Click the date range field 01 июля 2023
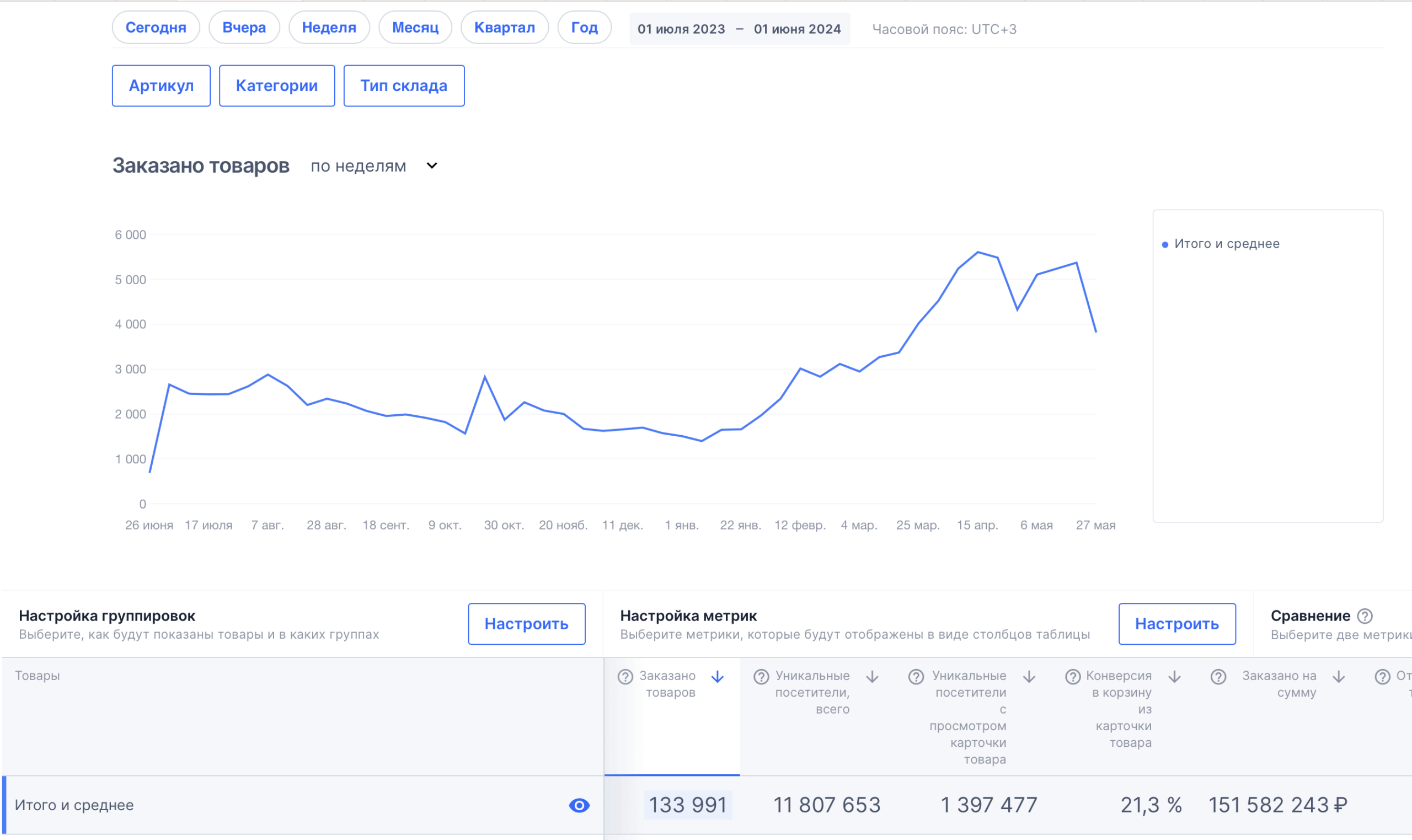 pos(681,29)
